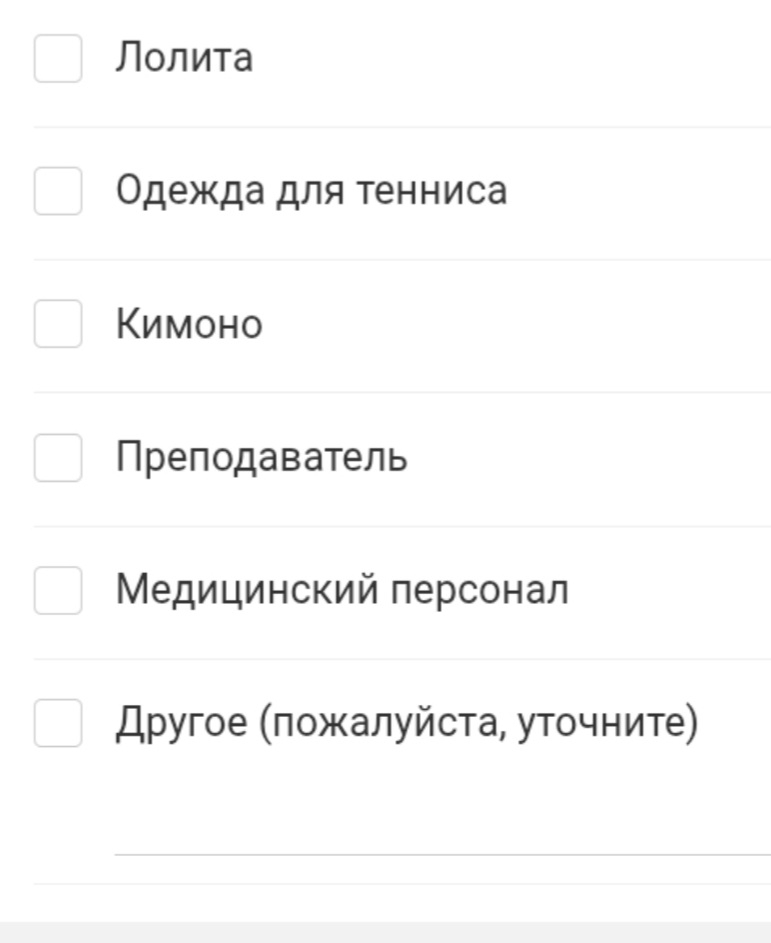Viewport: 771px width, 943px height.
Task: Enable the Кимоно checkbox
Action: (58, 324)
